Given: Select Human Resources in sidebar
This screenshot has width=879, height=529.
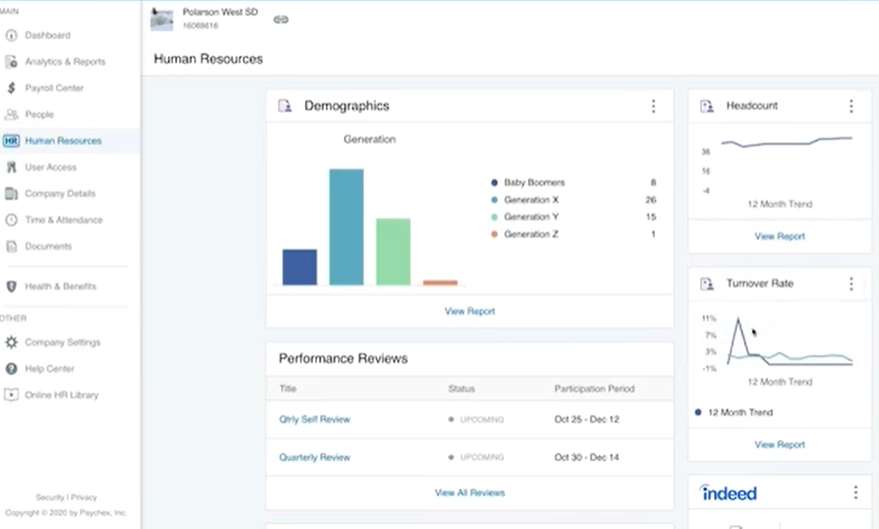Looking at the screenshot, I should click(x=63, y=141).
